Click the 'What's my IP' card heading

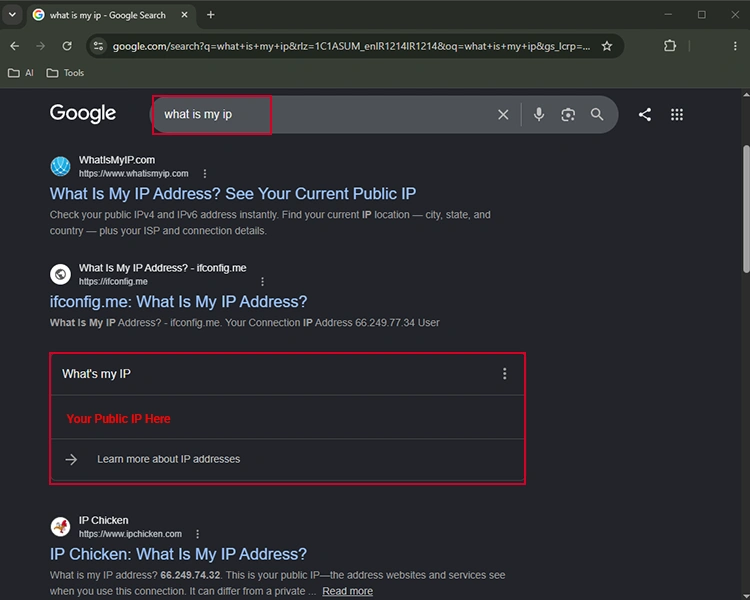[x=96, y=374]
